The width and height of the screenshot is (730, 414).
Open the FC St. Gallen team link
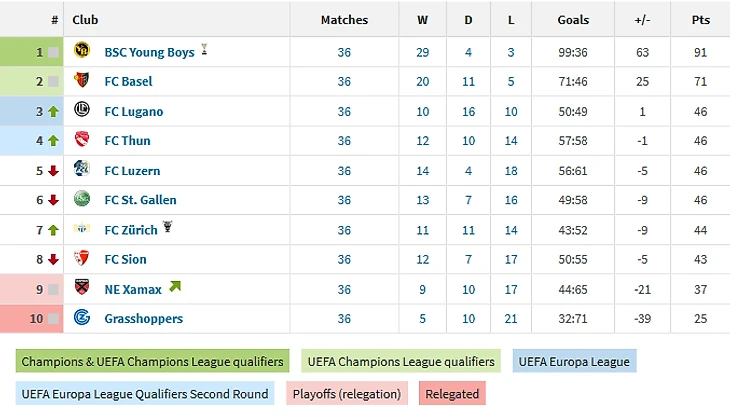140,200
